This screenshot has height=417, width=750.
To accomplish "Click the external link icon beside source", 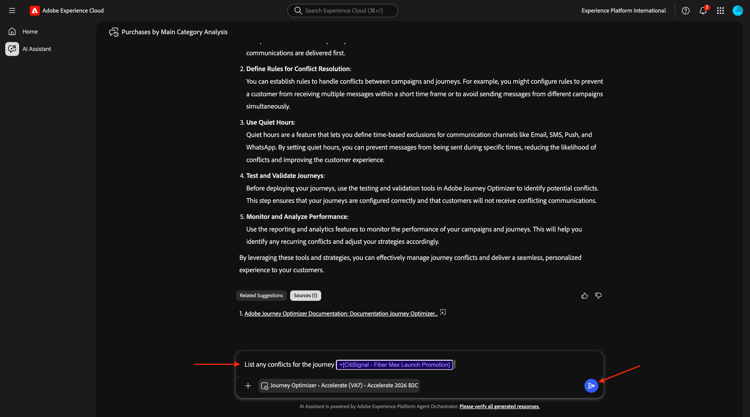I will click(443, 313).
